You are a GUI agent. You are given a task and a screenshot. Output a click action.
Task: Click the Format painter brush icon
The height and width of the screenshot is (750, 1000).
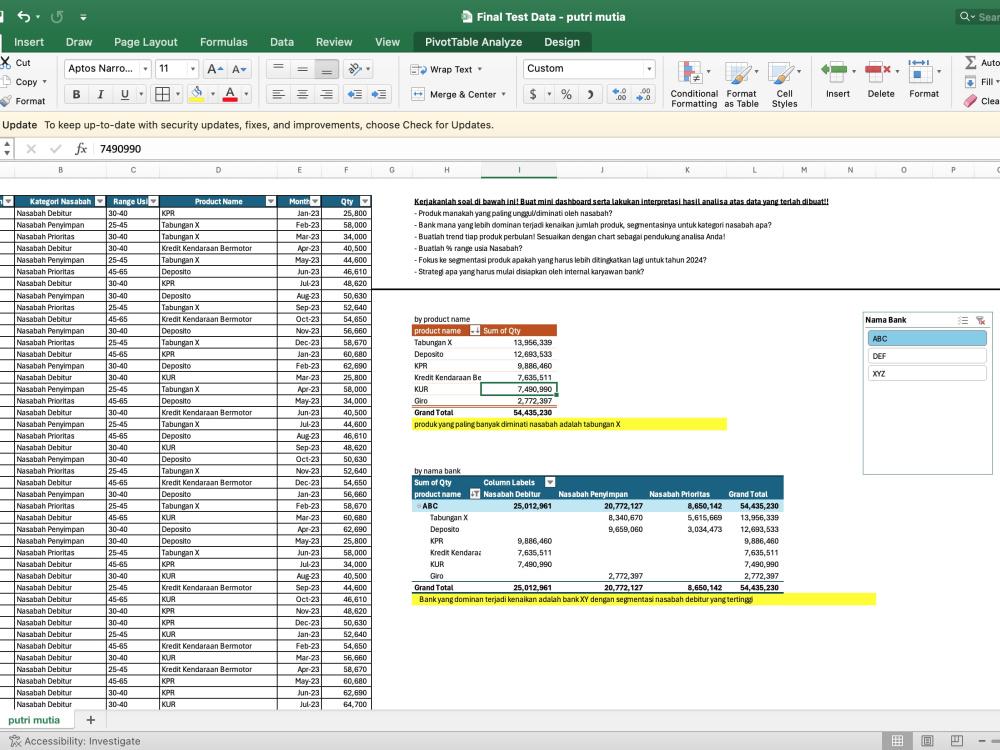(x=6, y=101)
